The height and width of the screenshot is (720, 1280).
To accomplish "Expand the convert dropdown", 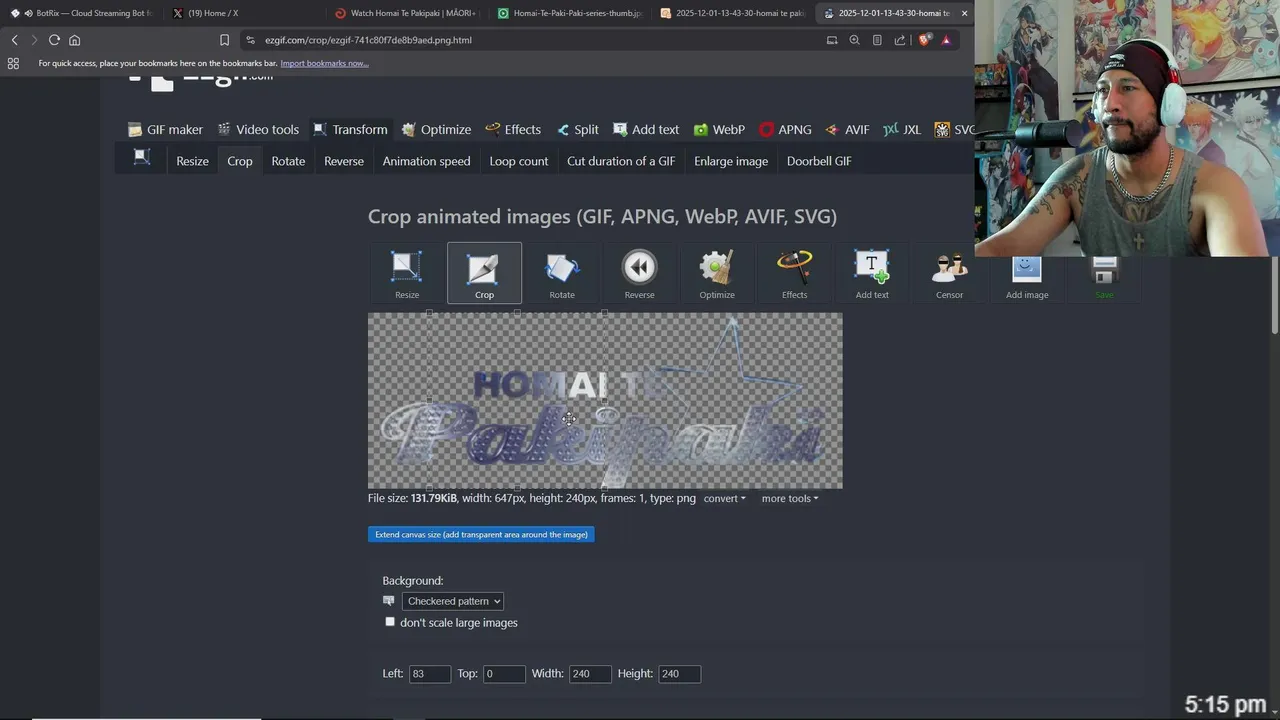I will point(724,498).
